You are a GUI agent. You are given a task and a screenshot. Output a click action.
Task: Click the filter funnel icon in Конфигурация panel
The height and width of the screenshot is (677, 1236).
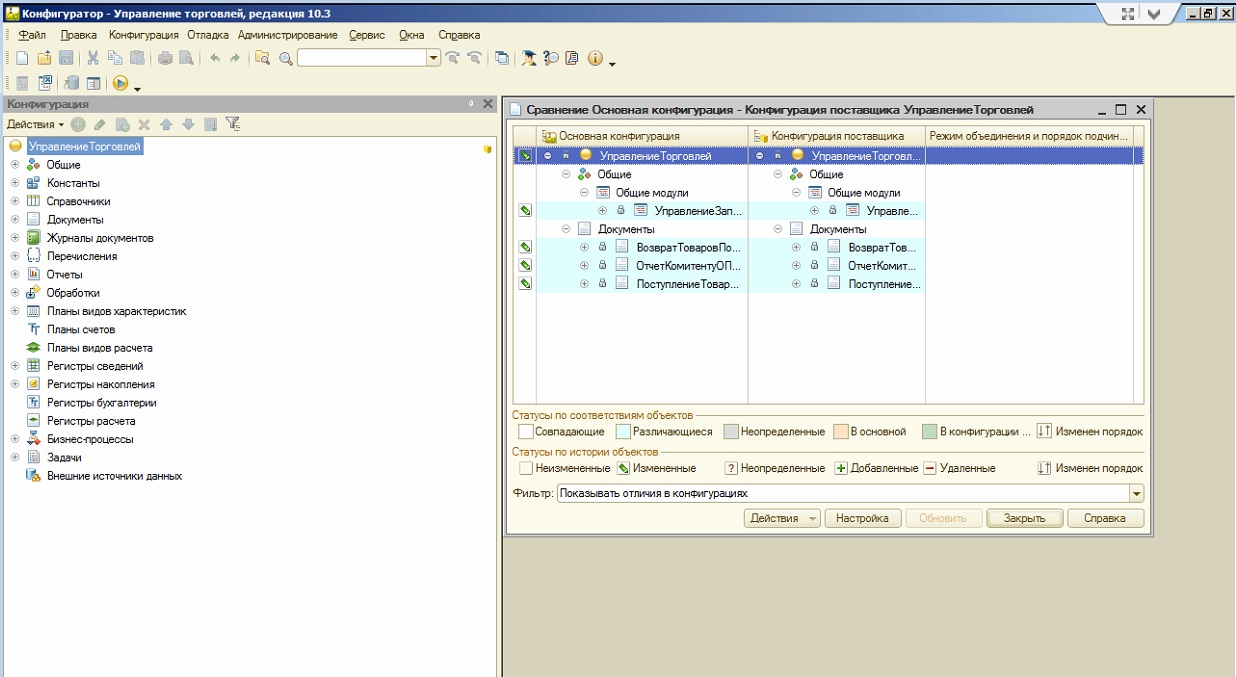[x=233, y=124]
